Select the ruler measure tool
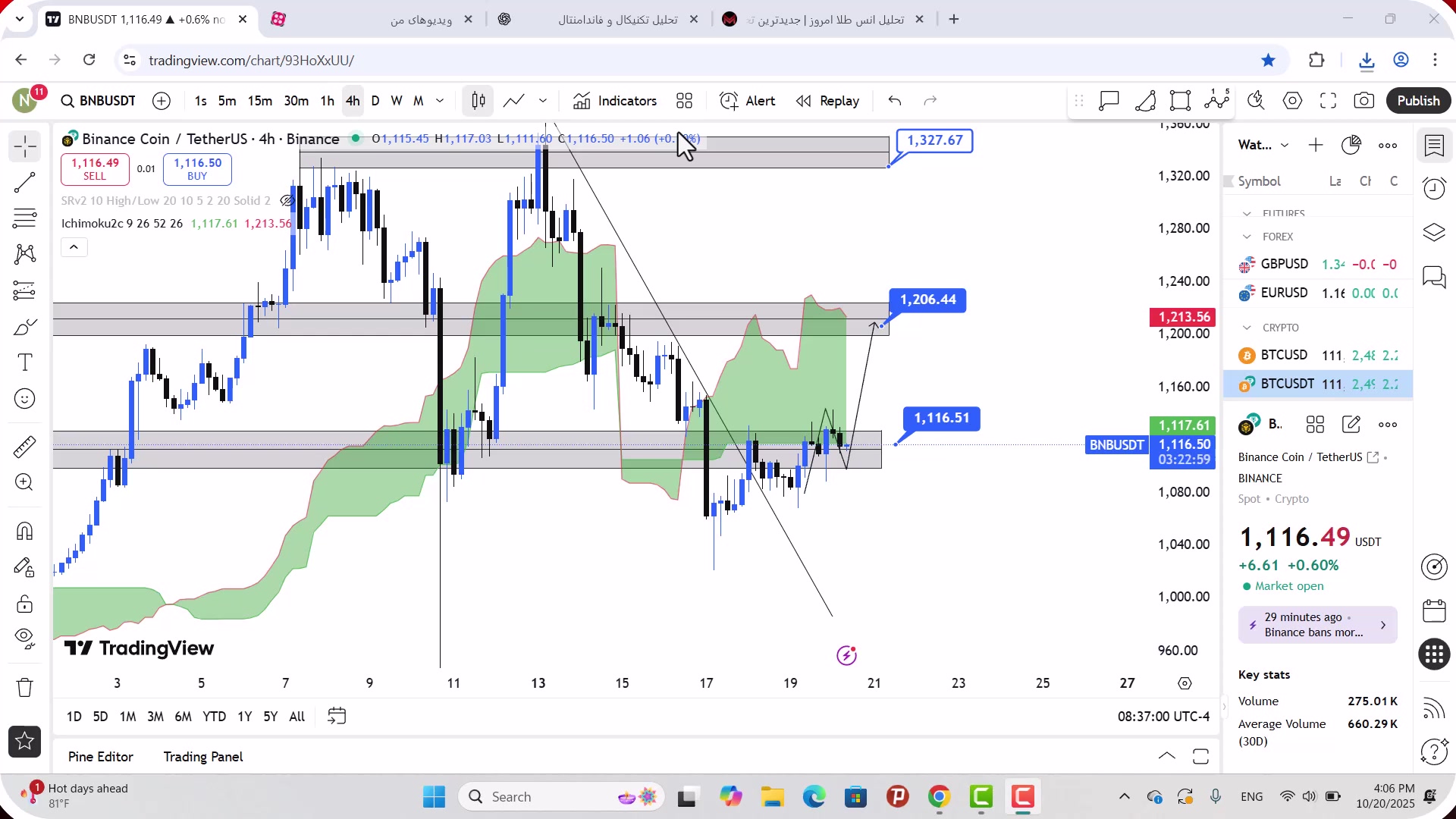The image size is (1456, 819). 25,447
